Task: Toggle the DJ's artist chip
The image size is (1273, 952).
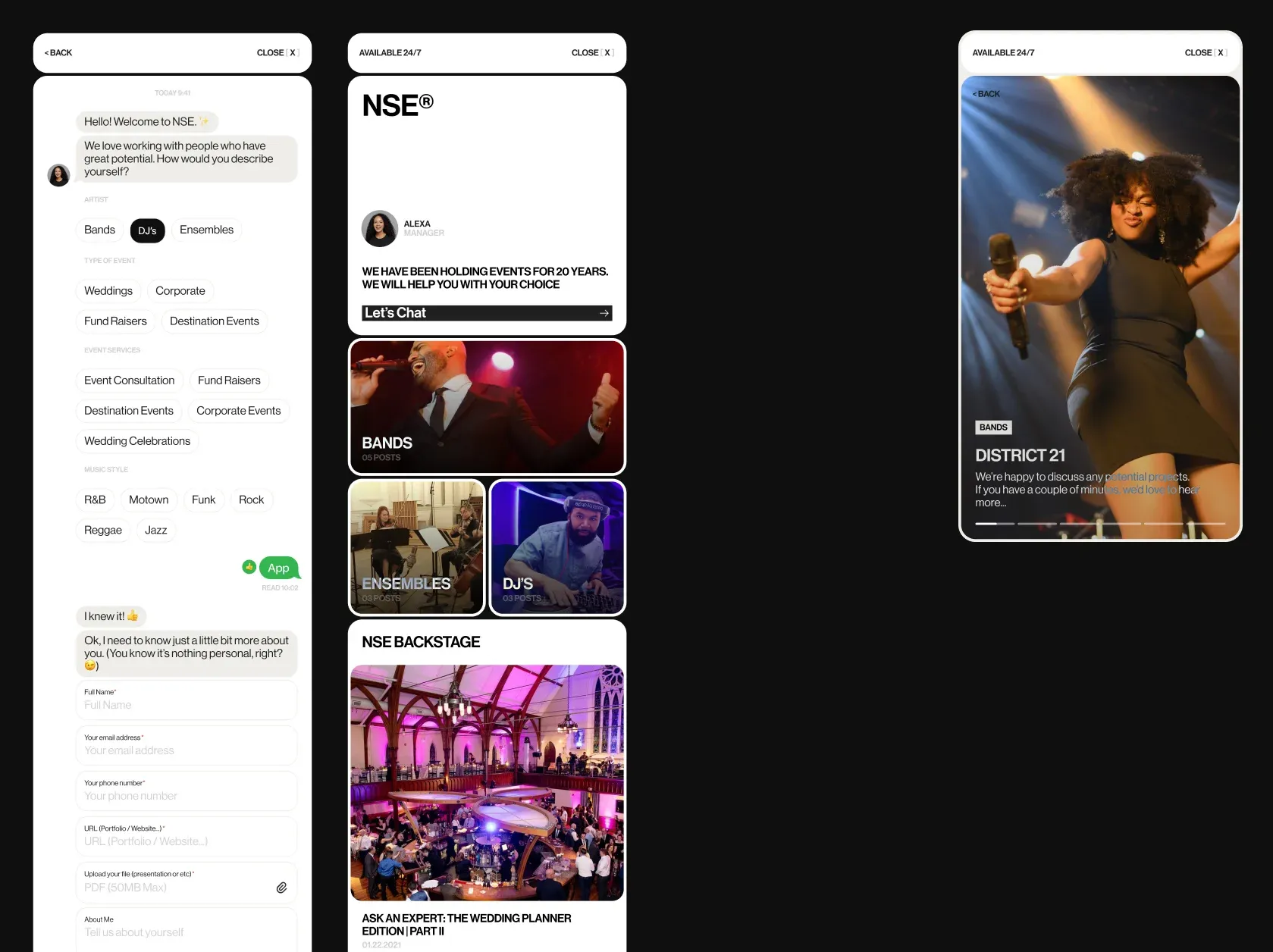Action: click(x=147, y=230)
